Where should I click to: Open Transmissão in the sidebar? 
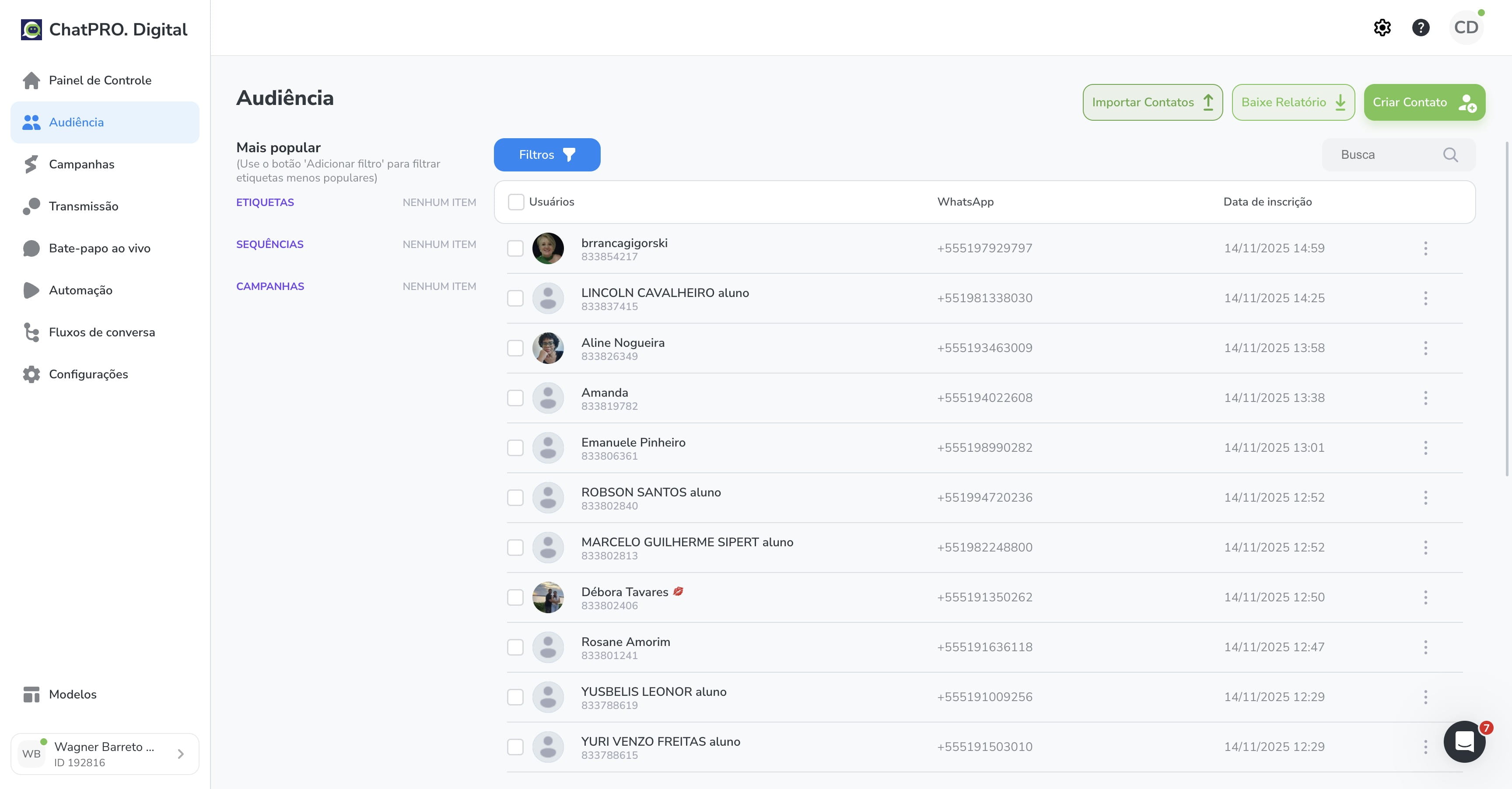105,206
